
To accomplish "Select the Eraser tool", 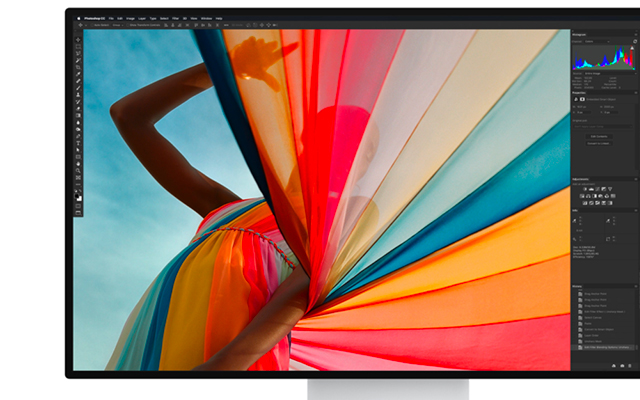I will (78, 108).
